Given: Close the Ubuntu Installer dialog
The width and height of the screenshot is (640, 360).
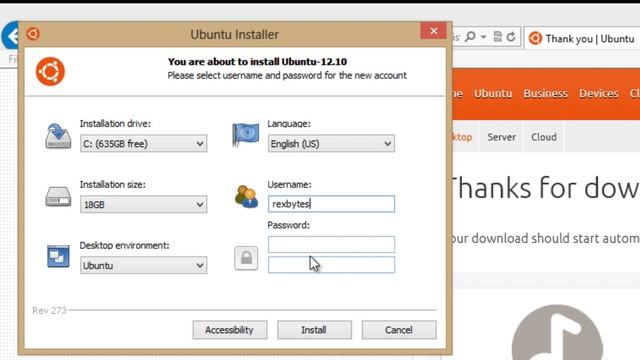Looking at the screenshot, I should click(433, 31).
